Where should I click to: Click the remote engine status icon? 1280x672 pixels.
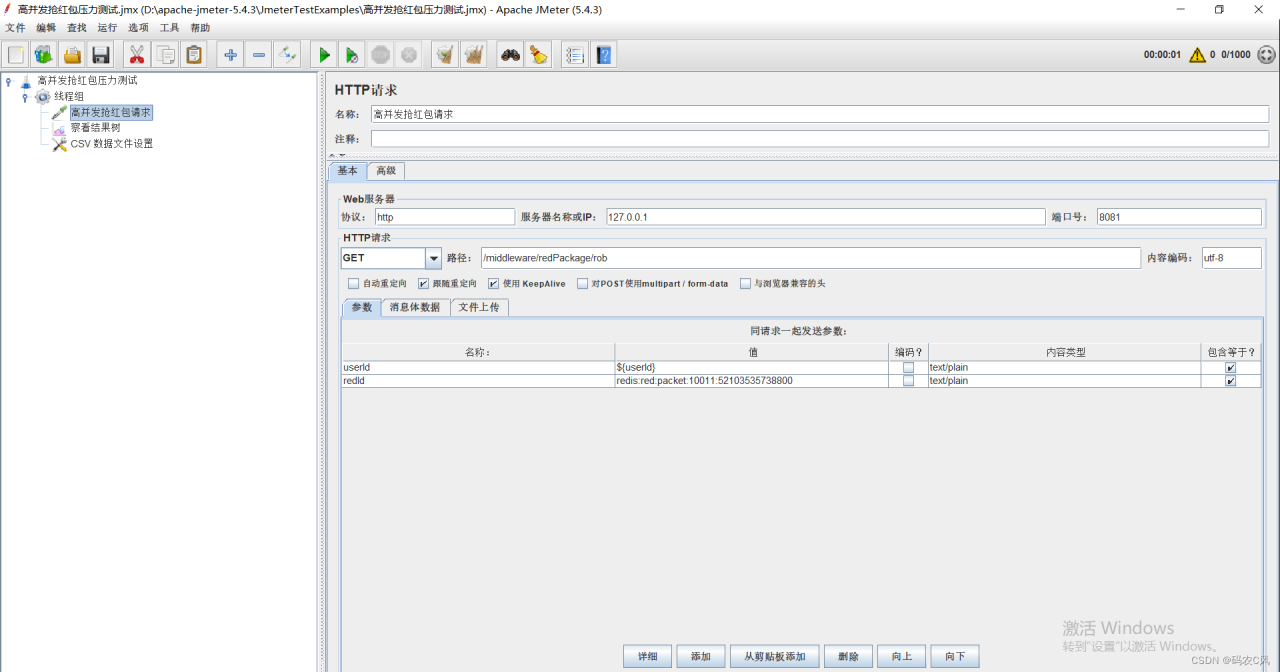point(1266,55)
